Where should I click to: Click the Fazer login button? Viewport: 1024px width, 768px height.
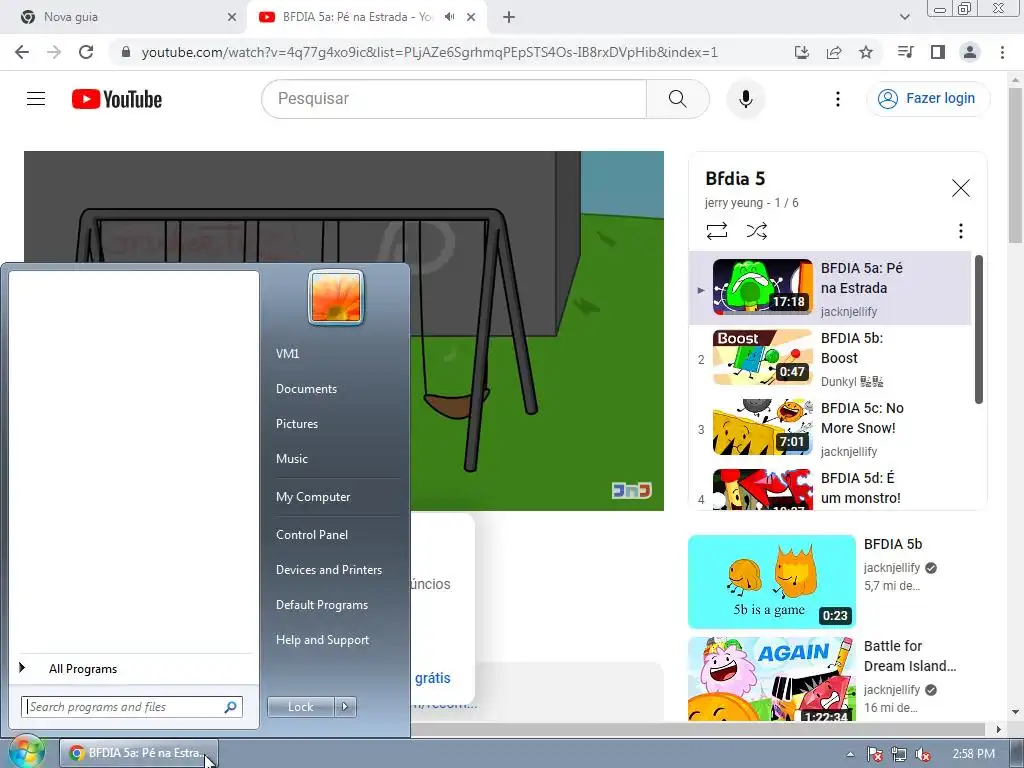pos(928,99)
